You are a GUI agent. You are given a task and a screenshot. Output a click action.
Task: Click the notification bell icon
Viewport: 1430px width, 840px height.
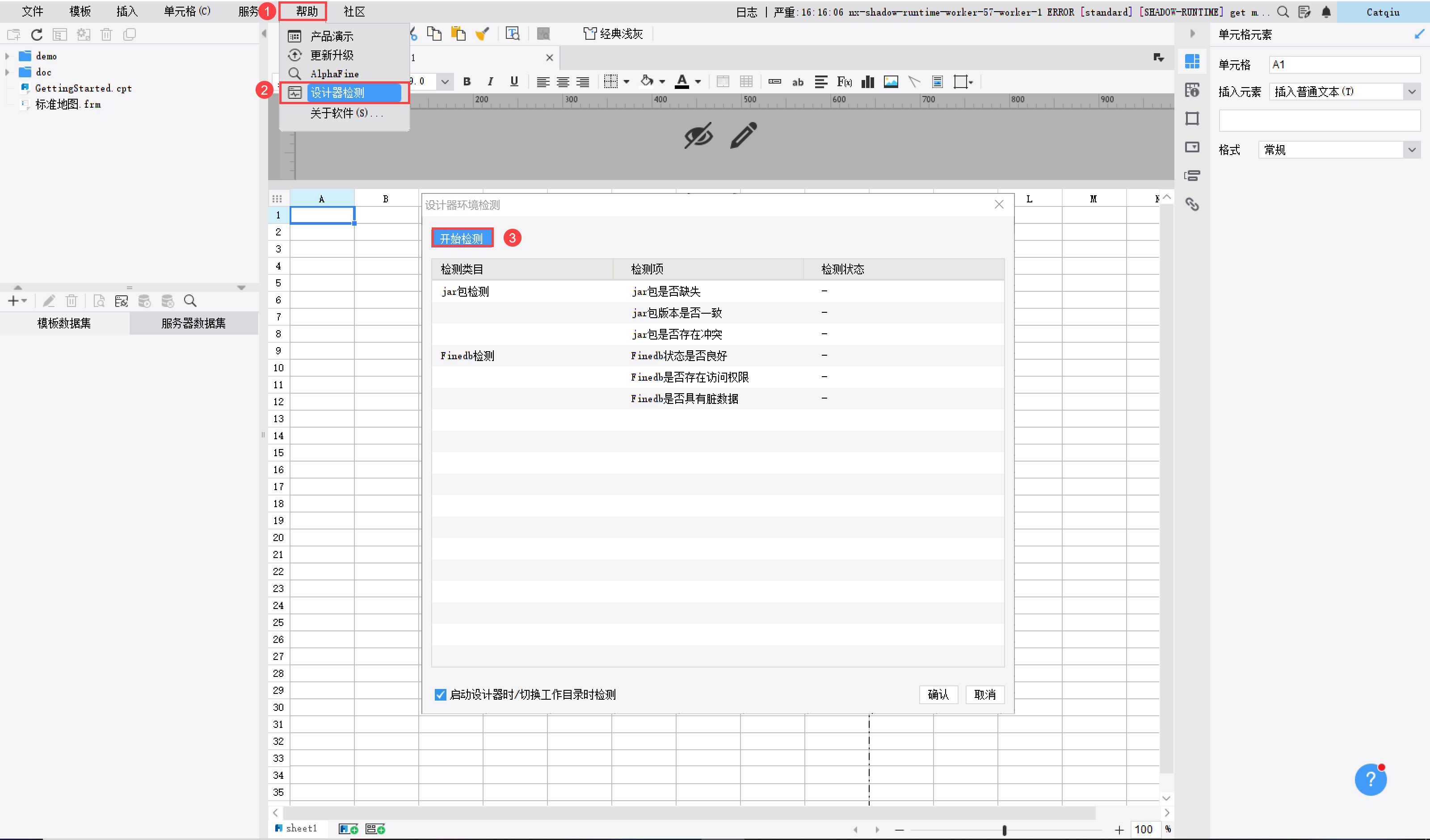[1325, 12]
